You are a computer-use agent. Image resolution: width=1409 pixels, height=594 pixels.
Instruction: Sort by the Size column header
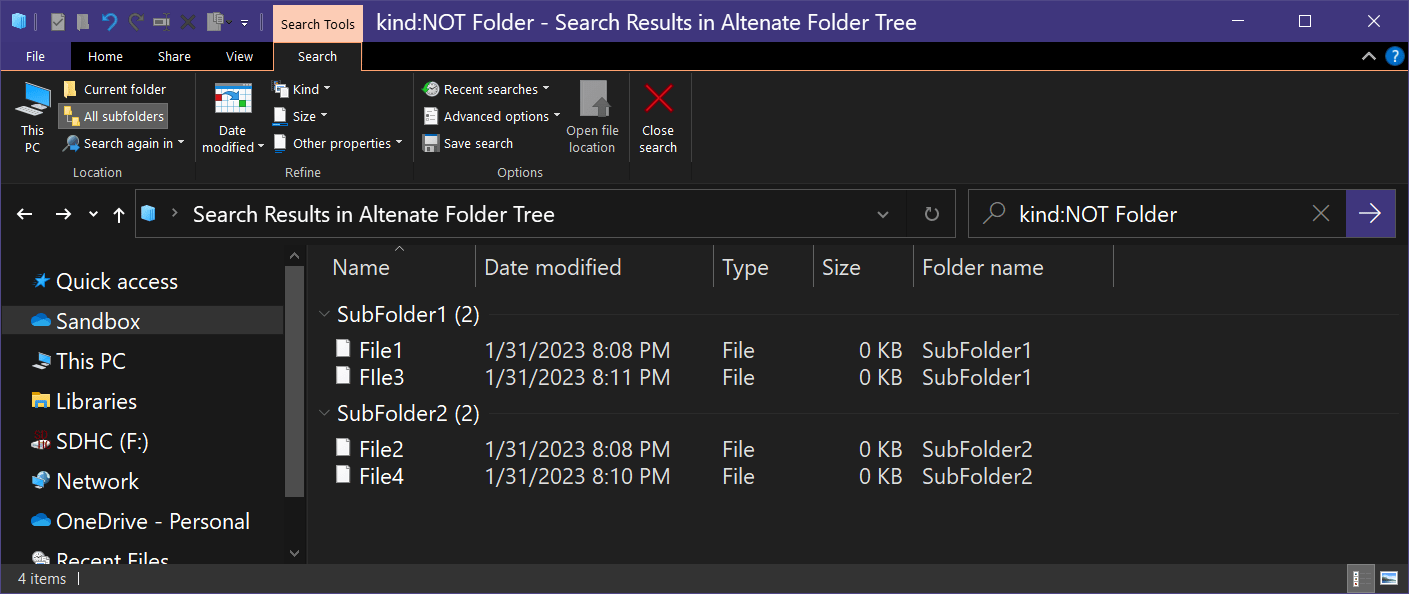click(863, 267)
